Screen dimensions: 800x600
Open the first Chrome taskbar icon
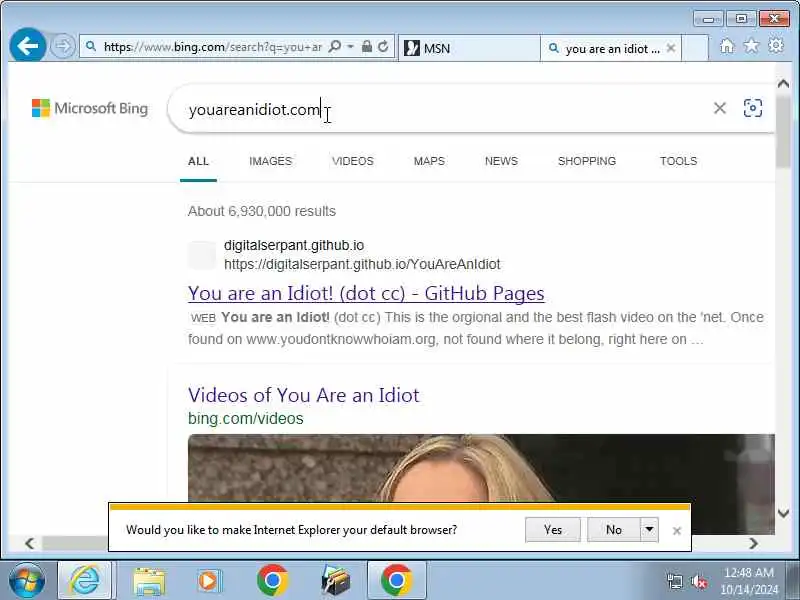click(x=272, y=580)
